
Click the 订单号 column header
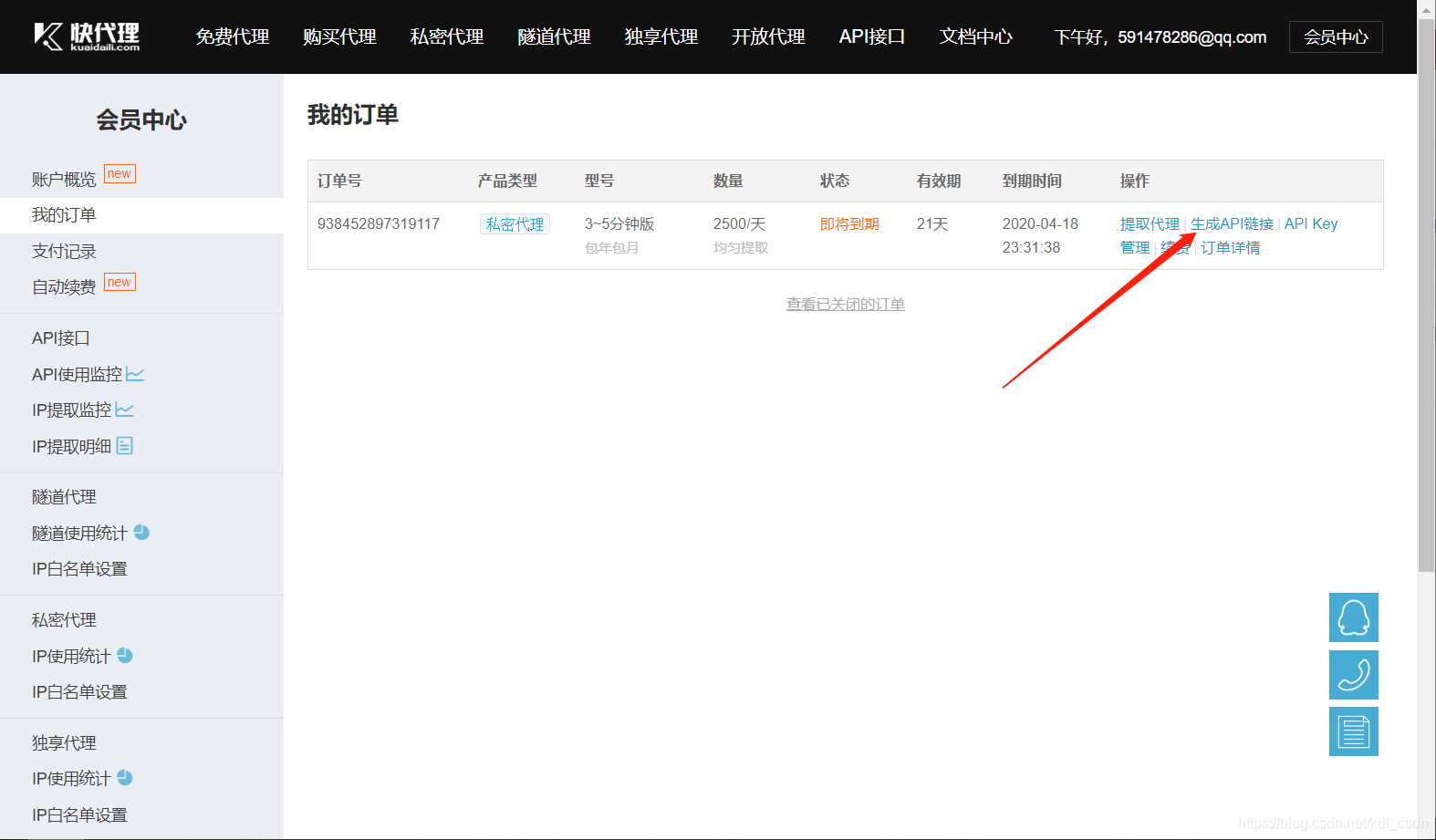click(339, 181)
